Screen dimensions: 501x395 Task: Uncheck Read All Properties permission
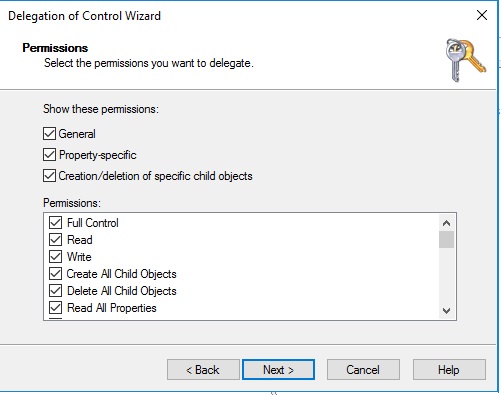[55, 308]
